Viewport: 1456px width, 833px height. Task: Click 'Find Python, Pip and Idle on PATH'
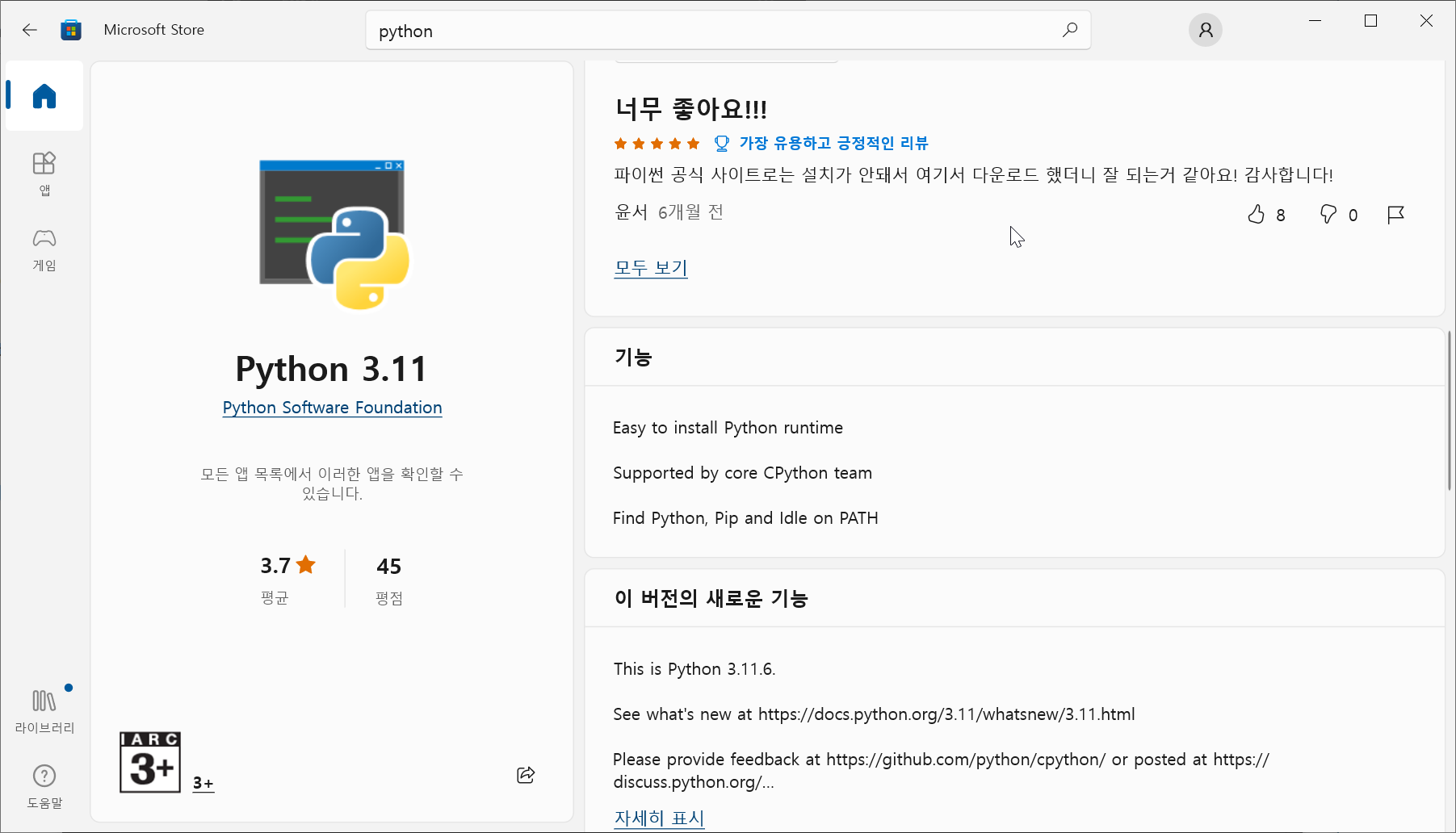(x=745, y=518)
